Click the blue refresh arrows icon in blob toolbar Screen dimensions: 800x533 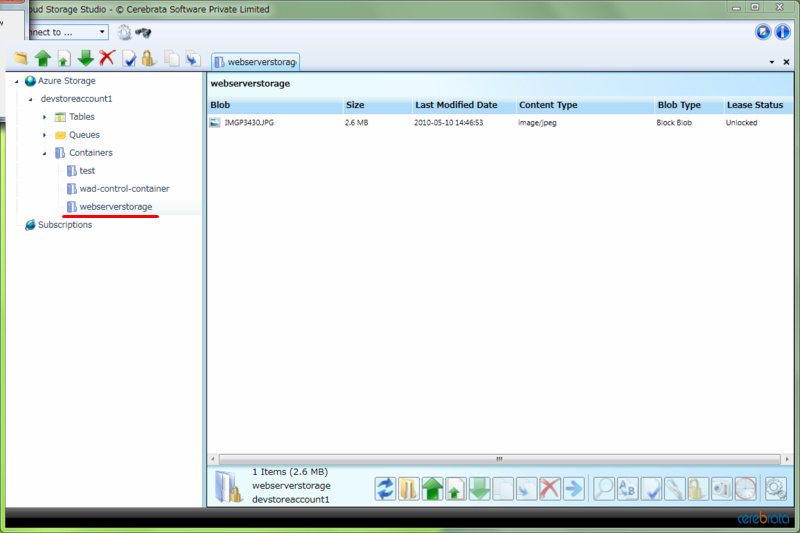(385, 489)
